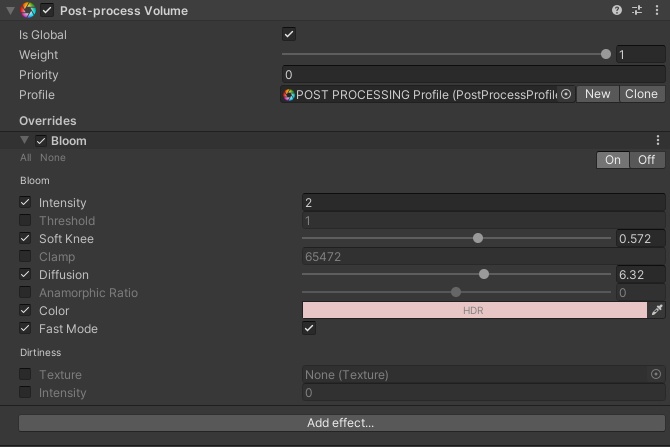Disable the Soft Knee override checkbox
This screenshot has width=670, height=447.
(x=26, y=239)
